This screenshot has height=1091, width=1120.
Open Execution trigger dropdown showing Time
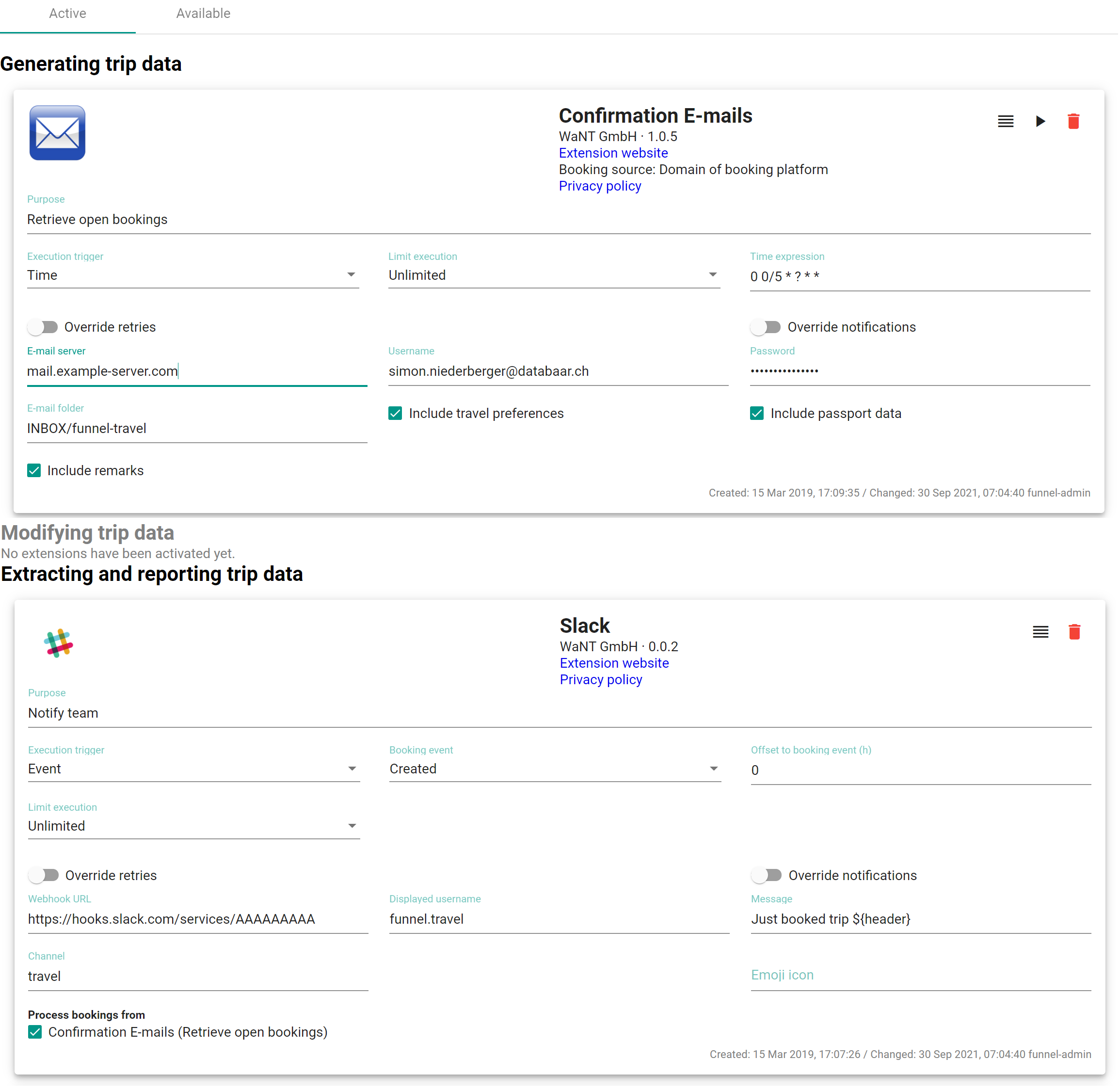(193, 275)
